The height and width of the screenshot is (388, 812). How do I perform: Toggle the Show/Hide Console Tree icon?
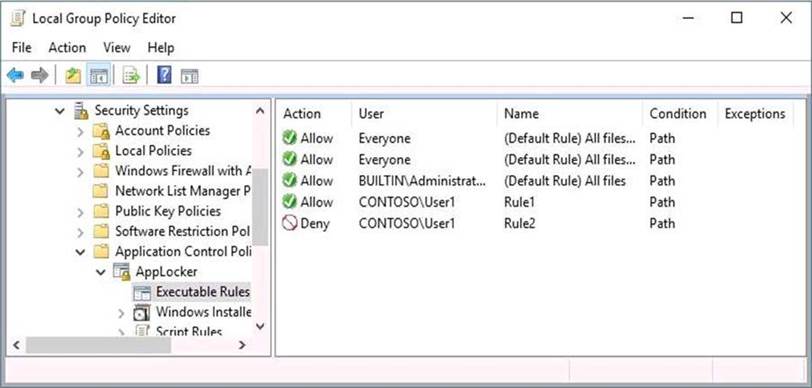coord(98,76)
